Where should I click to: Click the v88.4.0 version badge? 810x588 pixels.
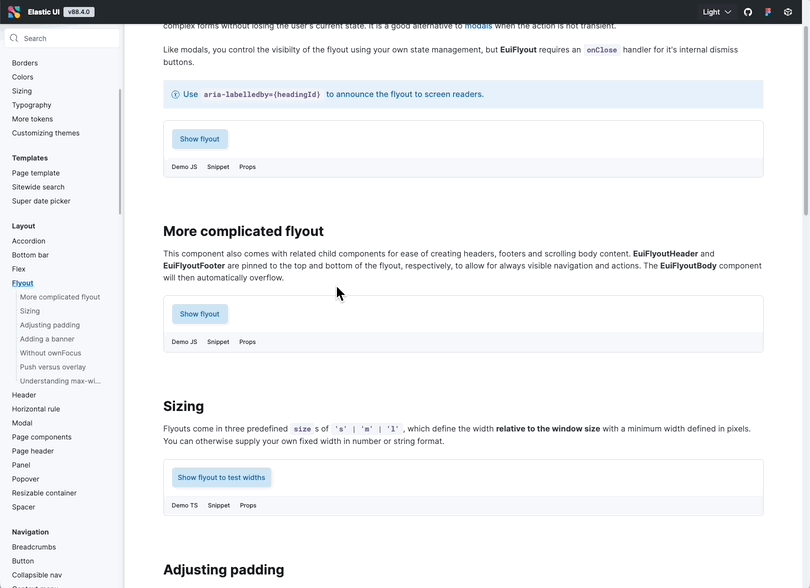pyautogui.click(x=81, y=12)
